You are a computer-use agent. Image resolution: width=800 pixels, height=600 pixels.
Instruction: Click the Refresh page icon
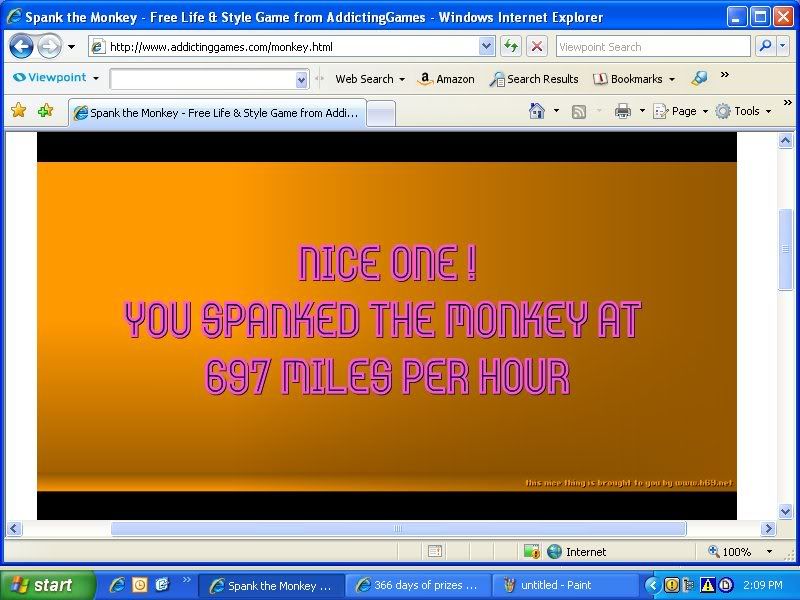click(x=511, y=46)
